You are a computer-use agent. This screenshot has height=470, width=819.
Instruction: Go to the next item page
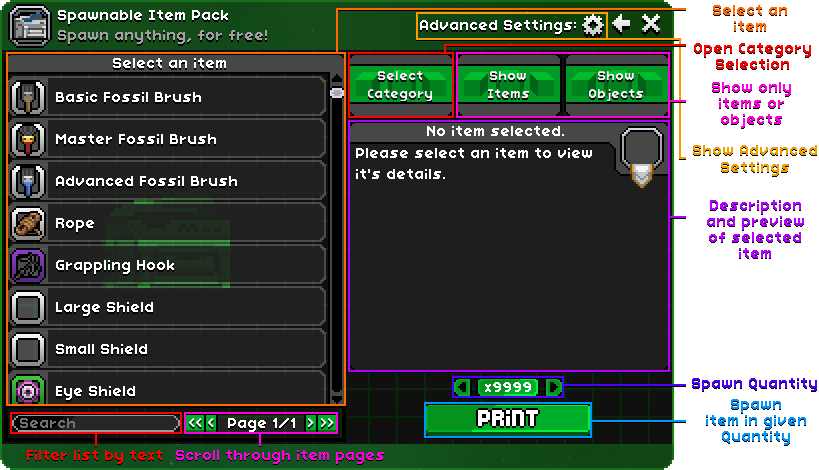pos(310,423)
